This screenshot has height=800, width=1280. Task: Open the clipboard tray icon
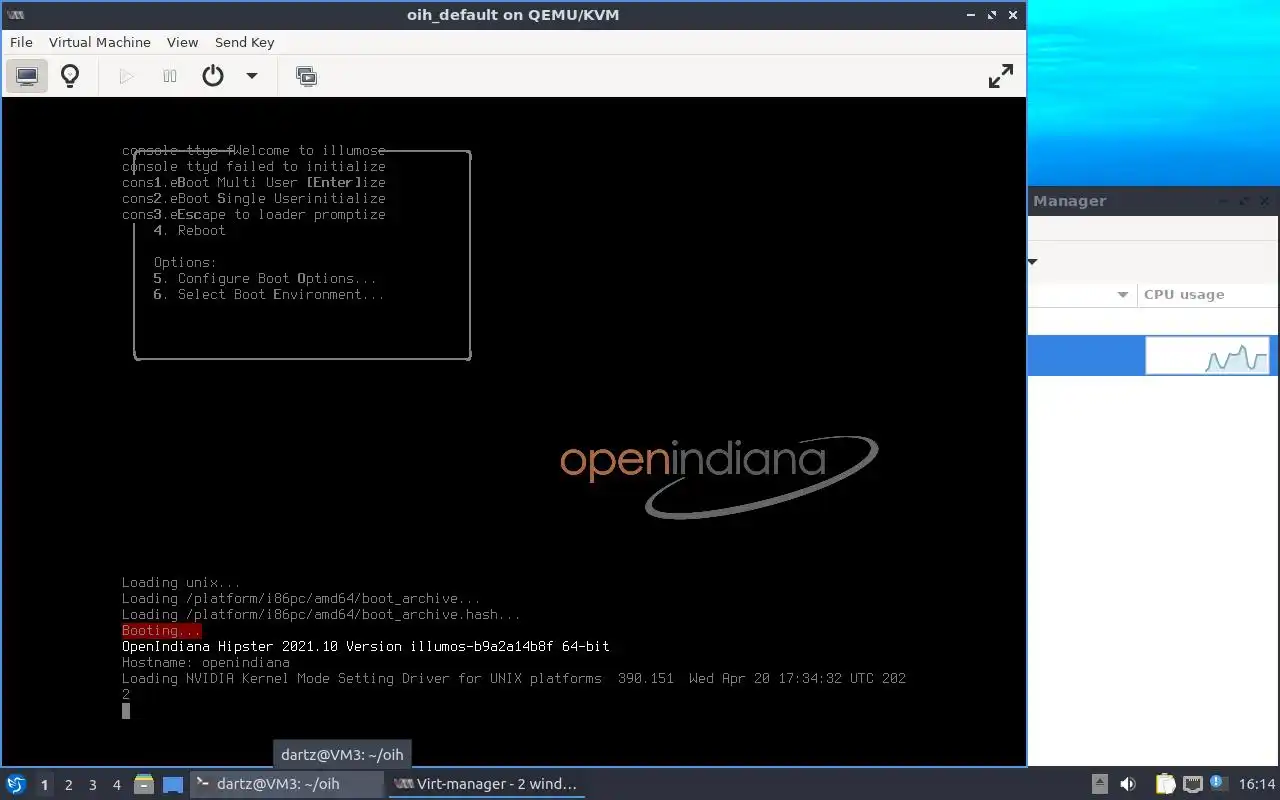point(1165,784)
